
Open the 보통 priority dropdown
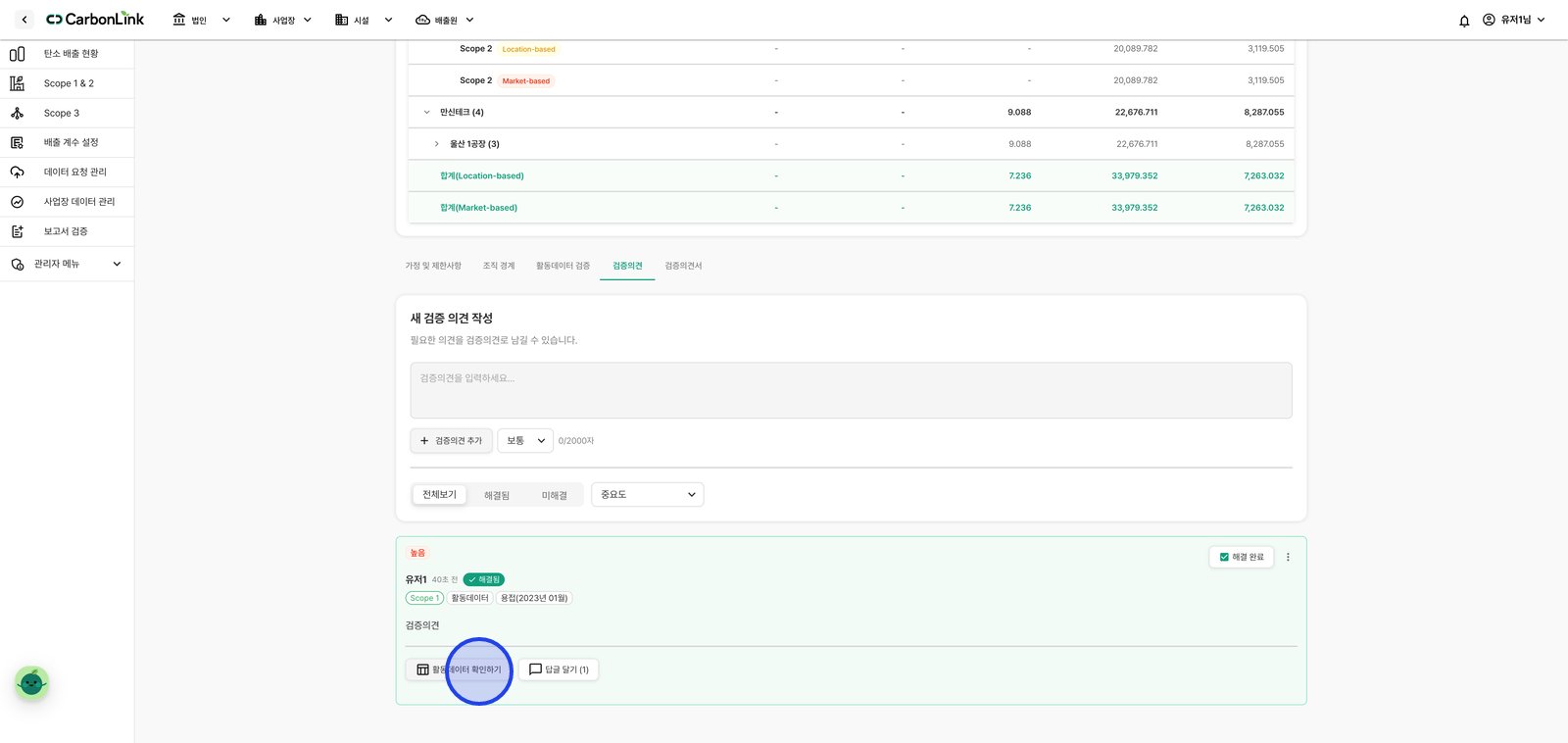click(525, 441)
